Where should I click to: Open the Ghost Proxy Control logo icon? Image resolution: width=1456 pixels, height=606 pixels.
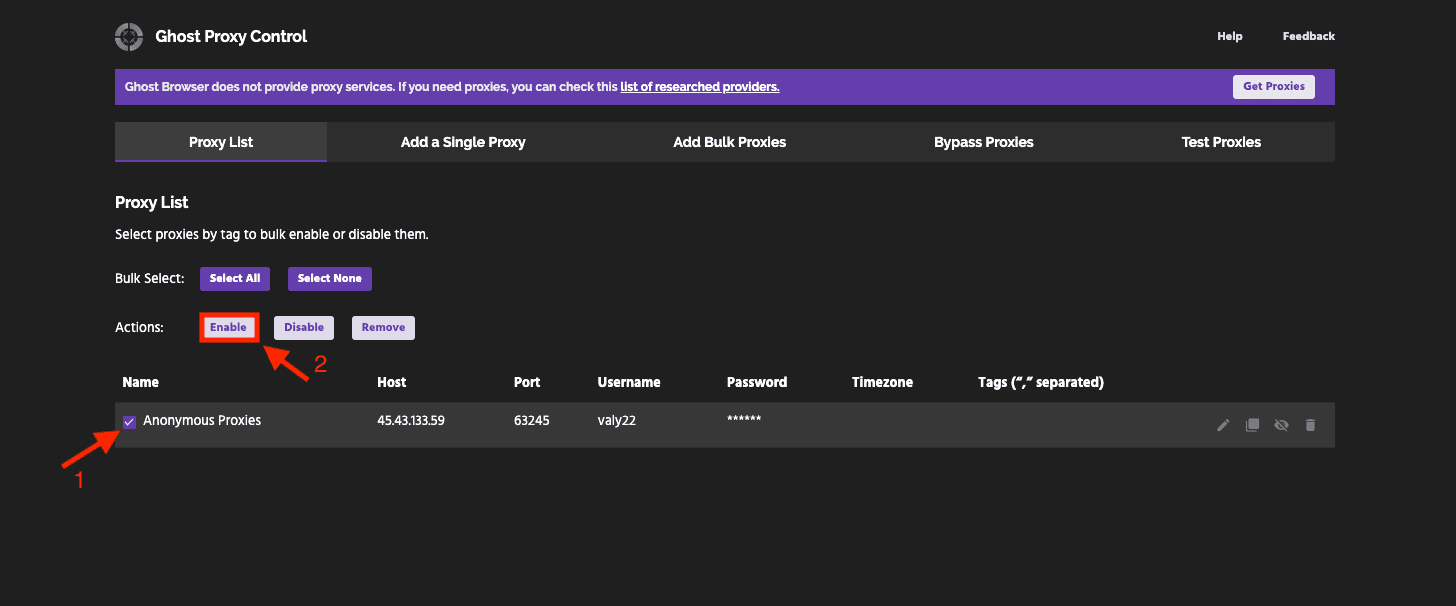pyautogui.click(x=128, y=36)
